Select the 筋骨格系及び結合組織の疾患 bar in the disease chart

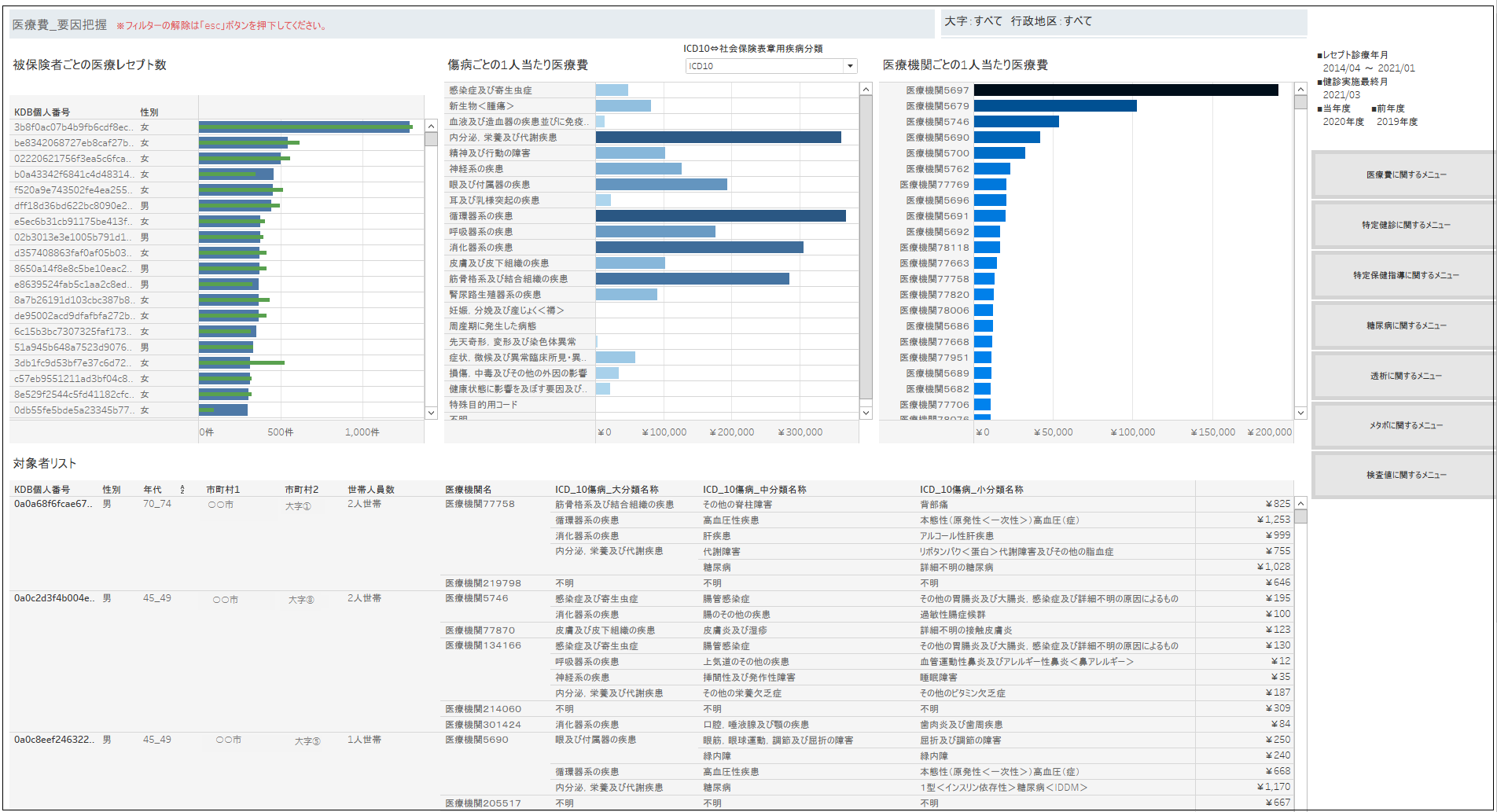[693, 279]
